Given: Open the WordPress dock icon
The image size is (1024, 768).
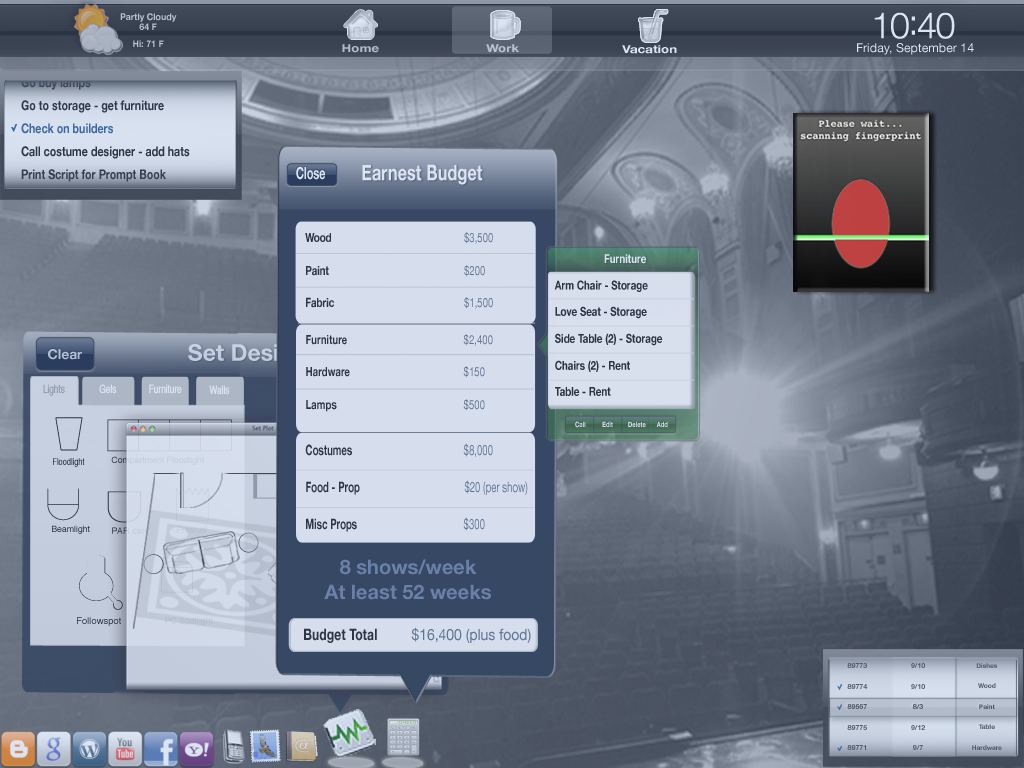Looking at the screenshot, I should 89,748.
